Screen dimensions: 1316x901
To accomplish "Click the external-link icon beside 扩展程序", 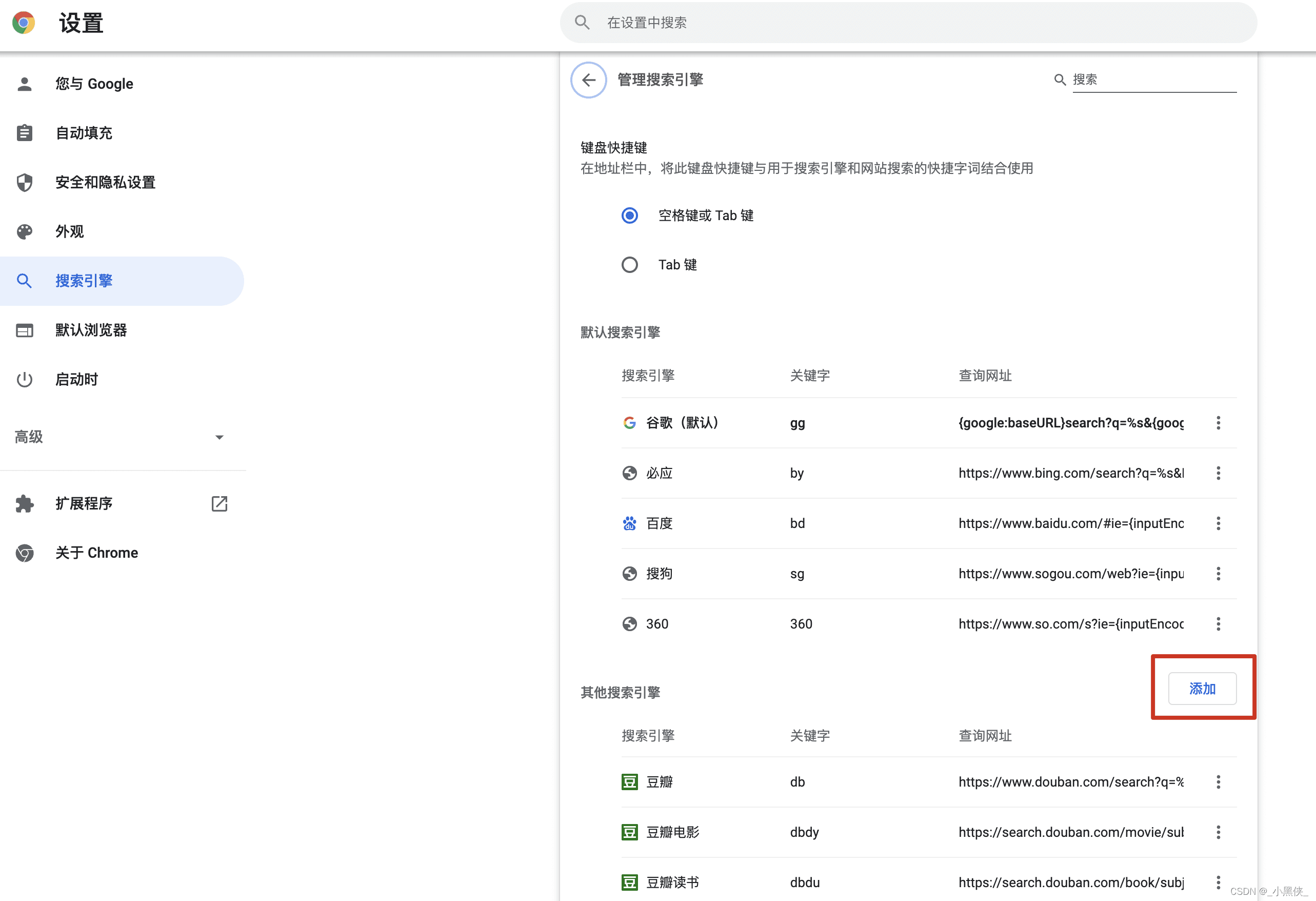I will 219,504.
